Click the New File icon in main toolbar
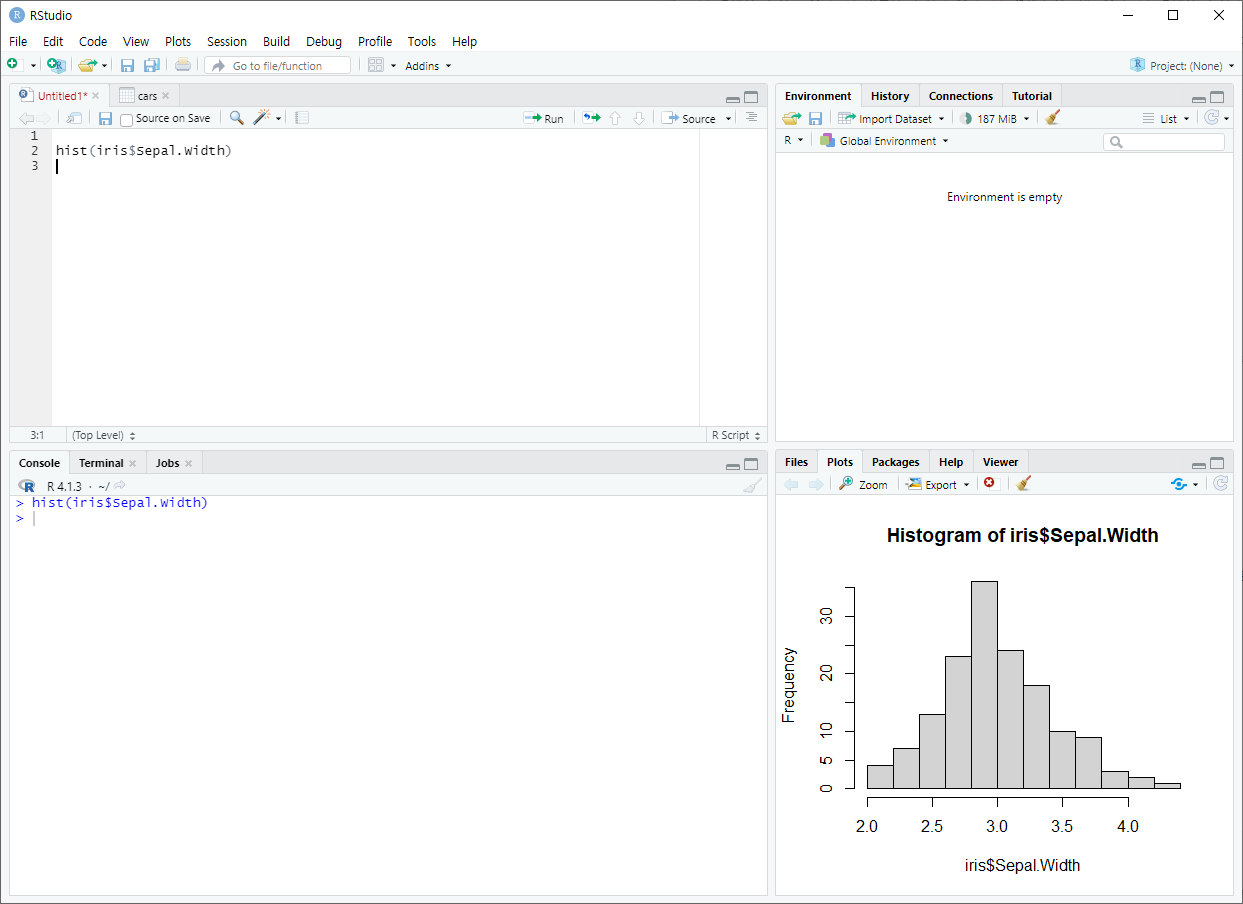This screenshot has width=1243, height=904. (x=13, y=65)
